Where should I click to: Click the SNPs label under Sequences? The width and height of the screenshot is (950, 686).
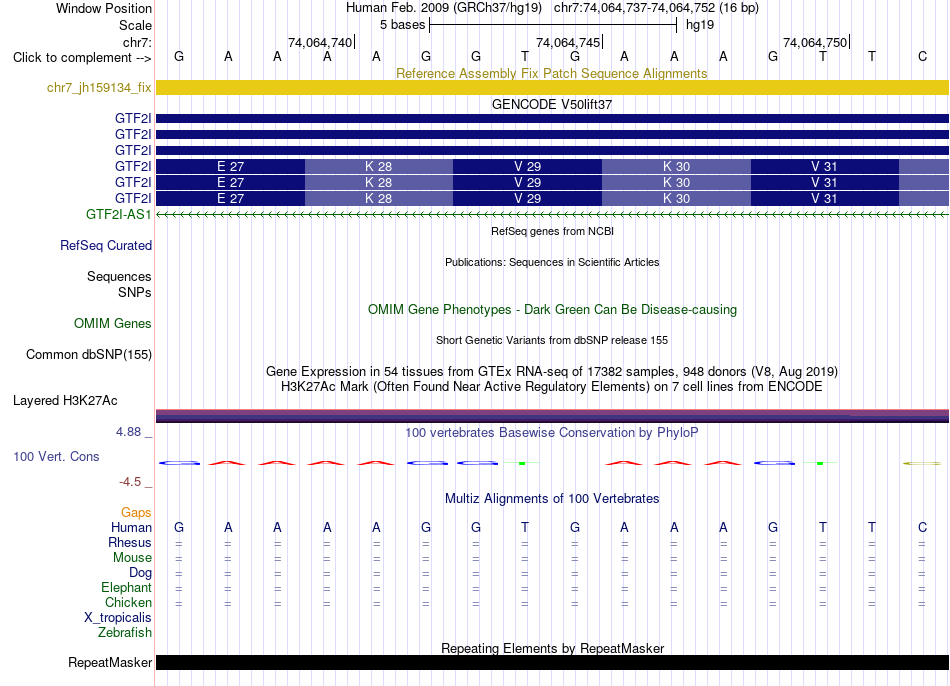(x=135, y=292)
